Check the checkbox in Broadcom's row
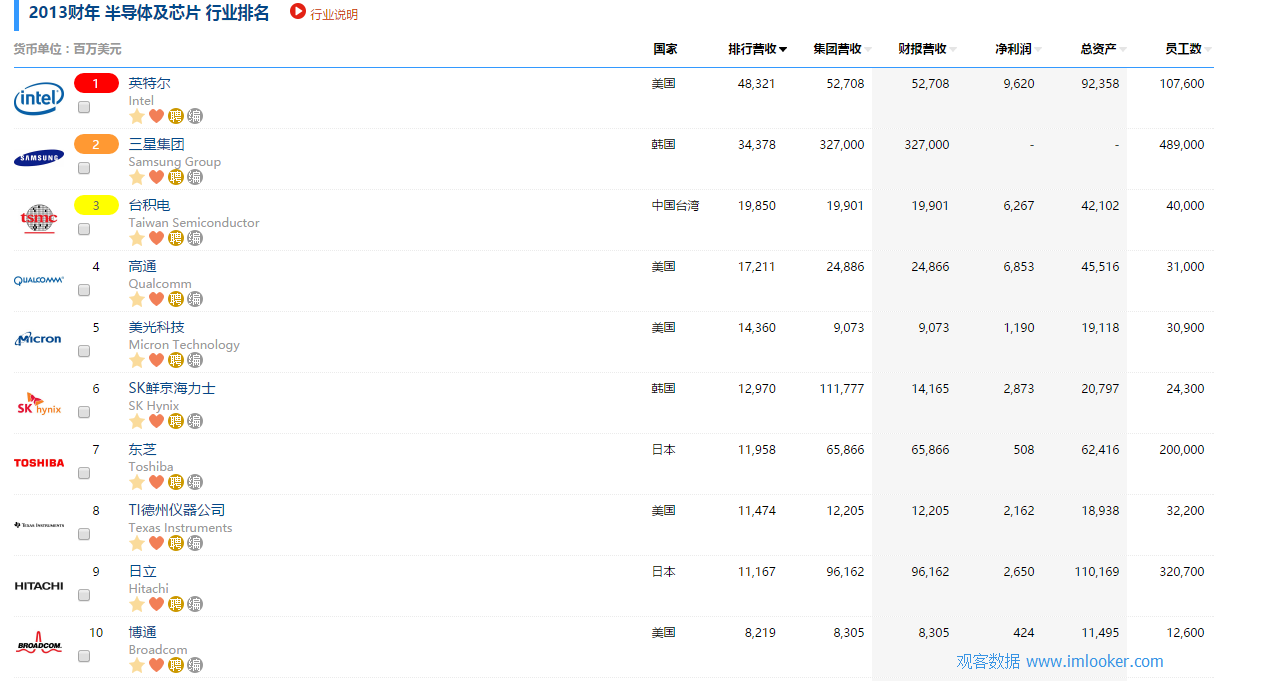 coord(84,656)
